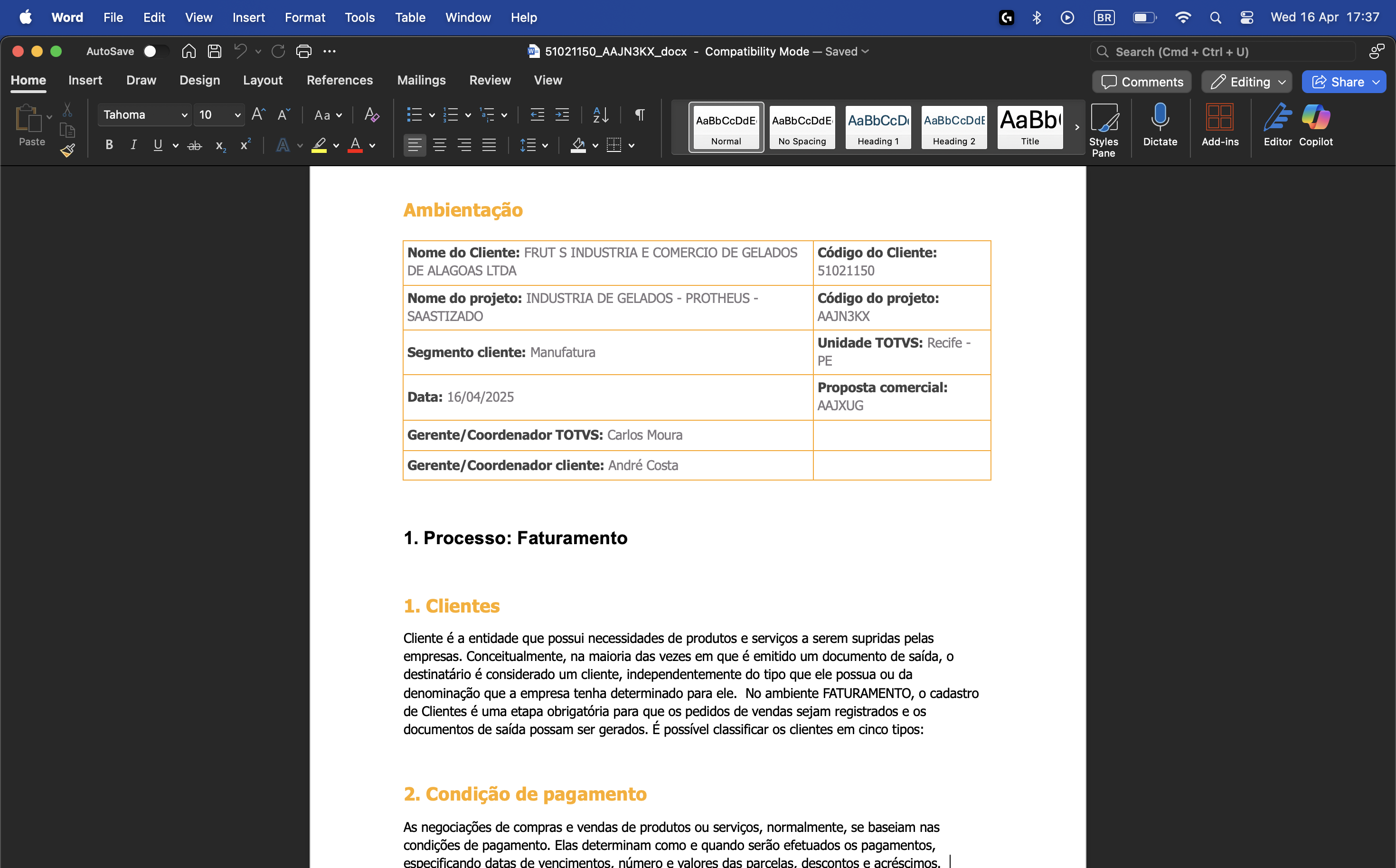
Task: Toggle the AutoSave switch
Action: [156, 52]
